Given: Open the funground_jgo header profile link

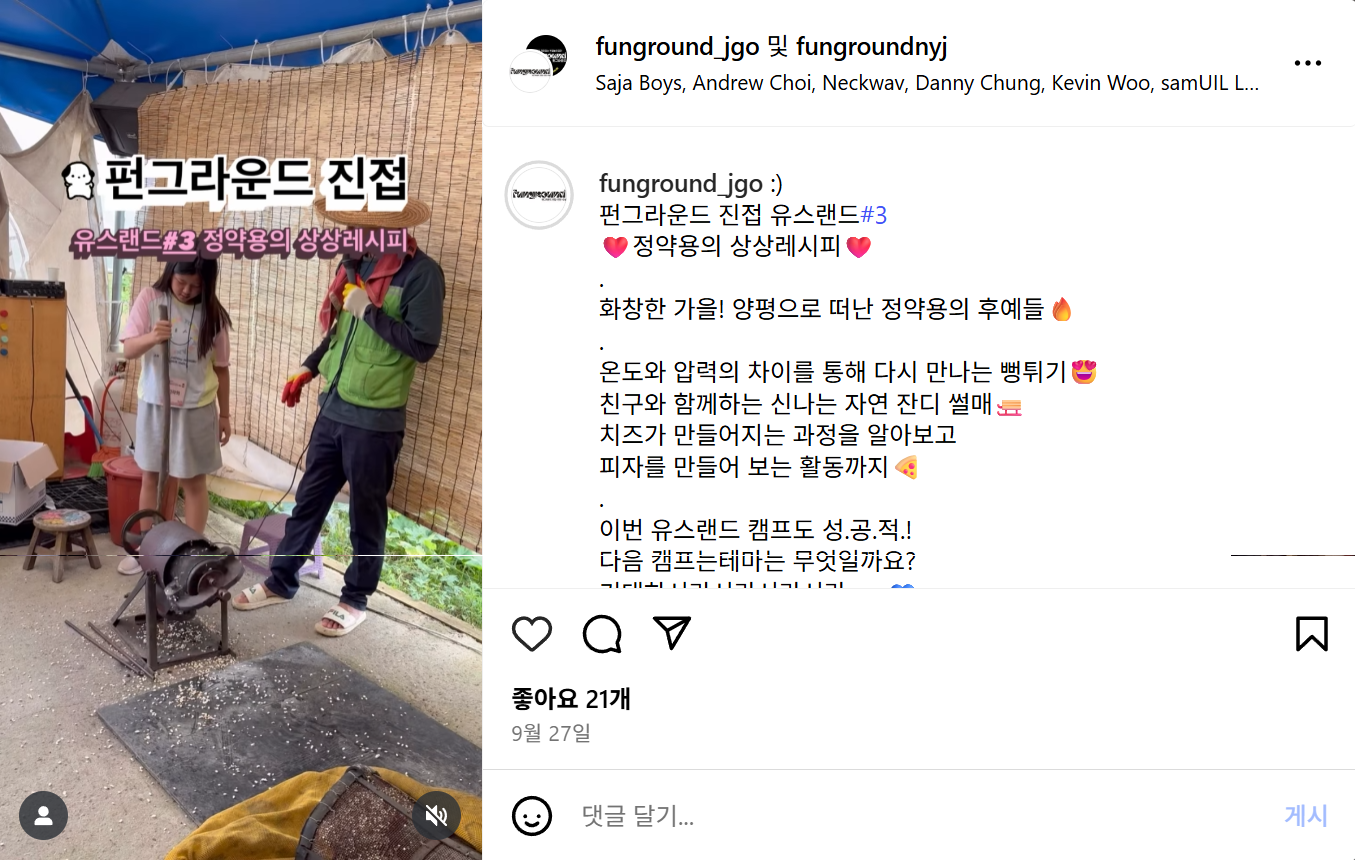Looking at the screenshot, I should coord(677,46).
